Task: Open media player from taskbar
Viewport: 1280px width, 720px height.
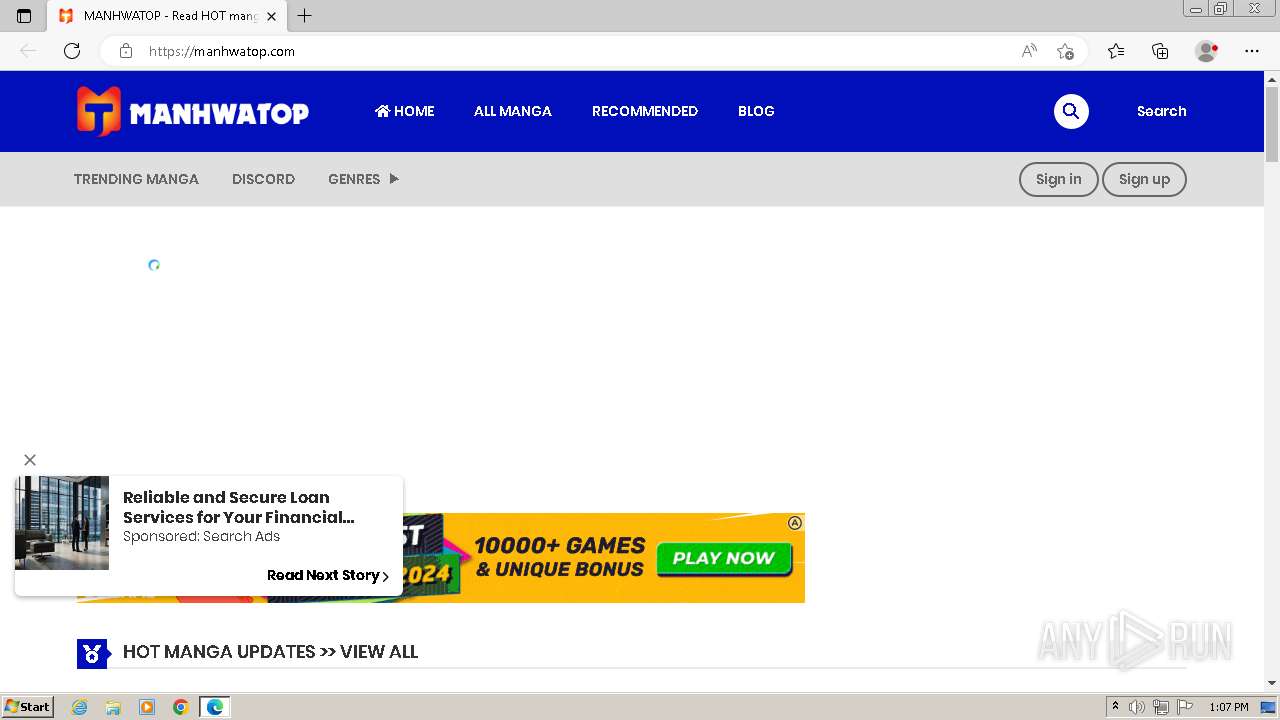Action: click(147, 707)
